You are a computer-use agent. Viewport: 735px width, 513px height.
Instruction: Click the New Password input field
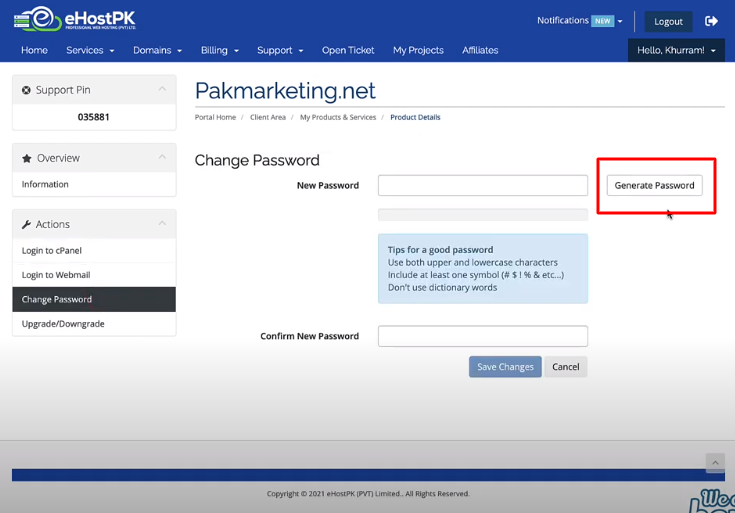[x=483, y=185]
